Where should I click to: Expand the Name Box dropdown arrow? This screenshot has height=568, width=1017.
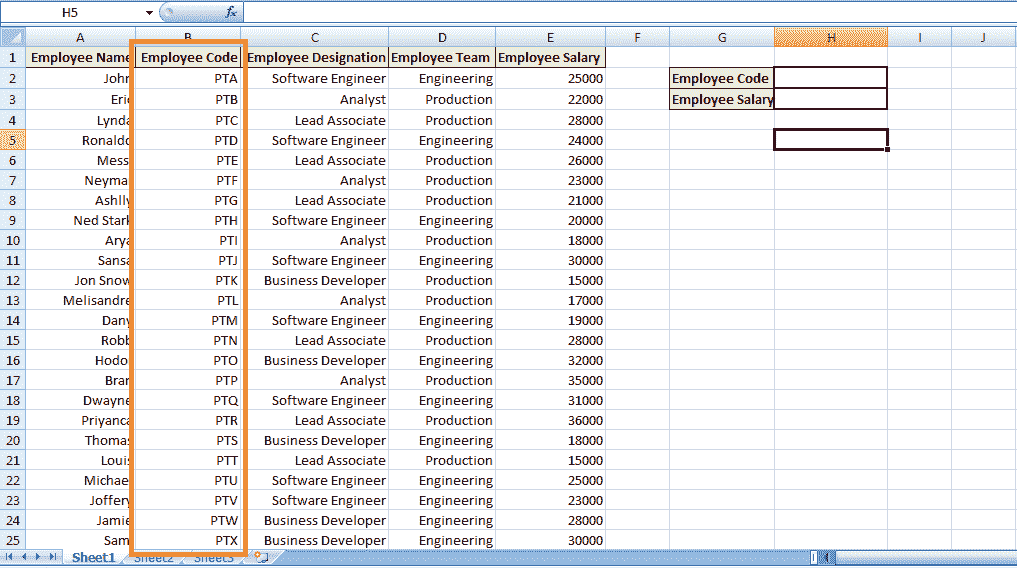click(149, 12)
